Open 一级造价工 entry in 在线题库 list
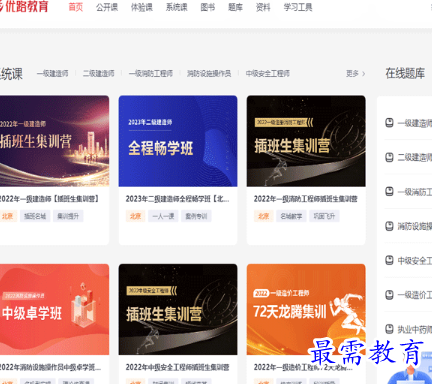 coord(415,295)
